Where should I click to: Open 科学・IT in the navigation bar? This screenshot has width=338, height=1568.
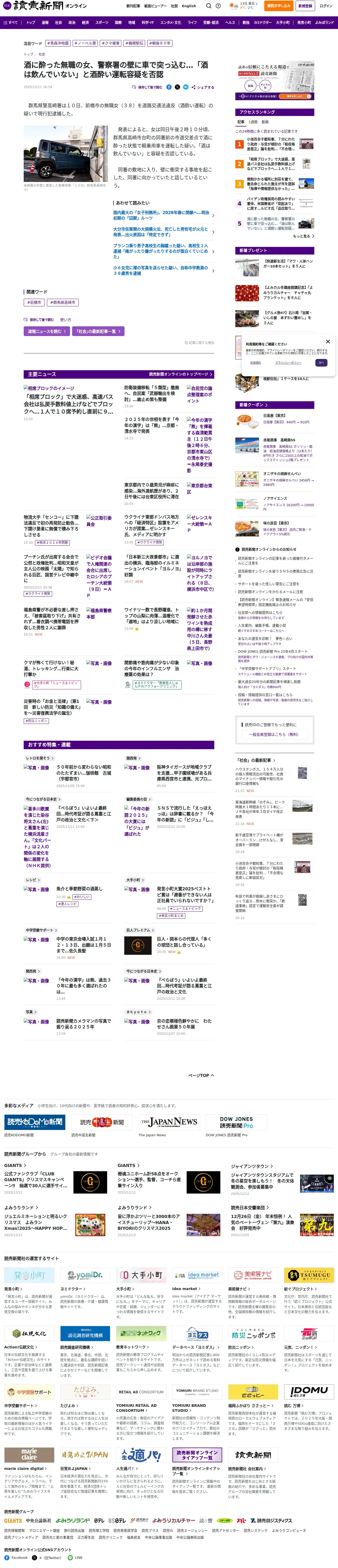[x=148, y=23]
